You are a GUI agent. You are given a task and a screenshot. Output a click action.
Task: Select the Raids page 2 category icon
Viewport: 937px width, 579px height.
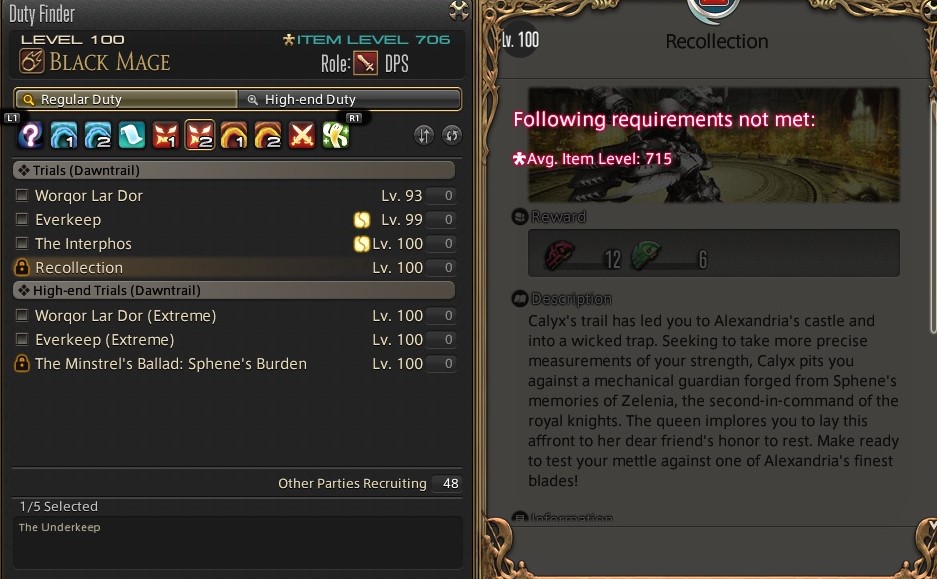(x=268, y=135)
